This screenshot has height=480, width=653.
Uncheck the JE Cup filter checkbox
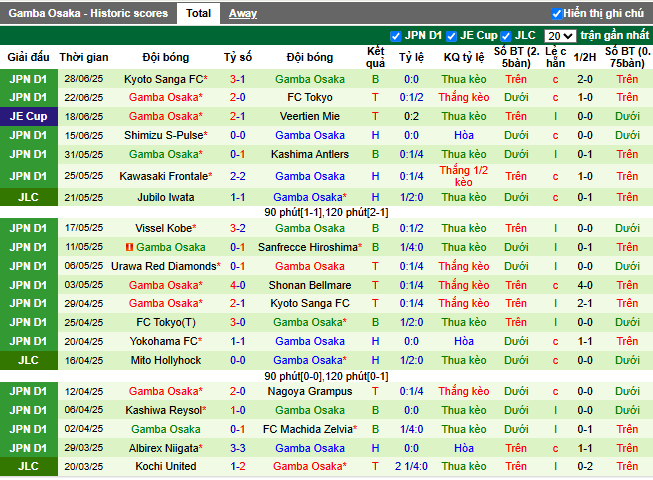click(x=451, y=36)
